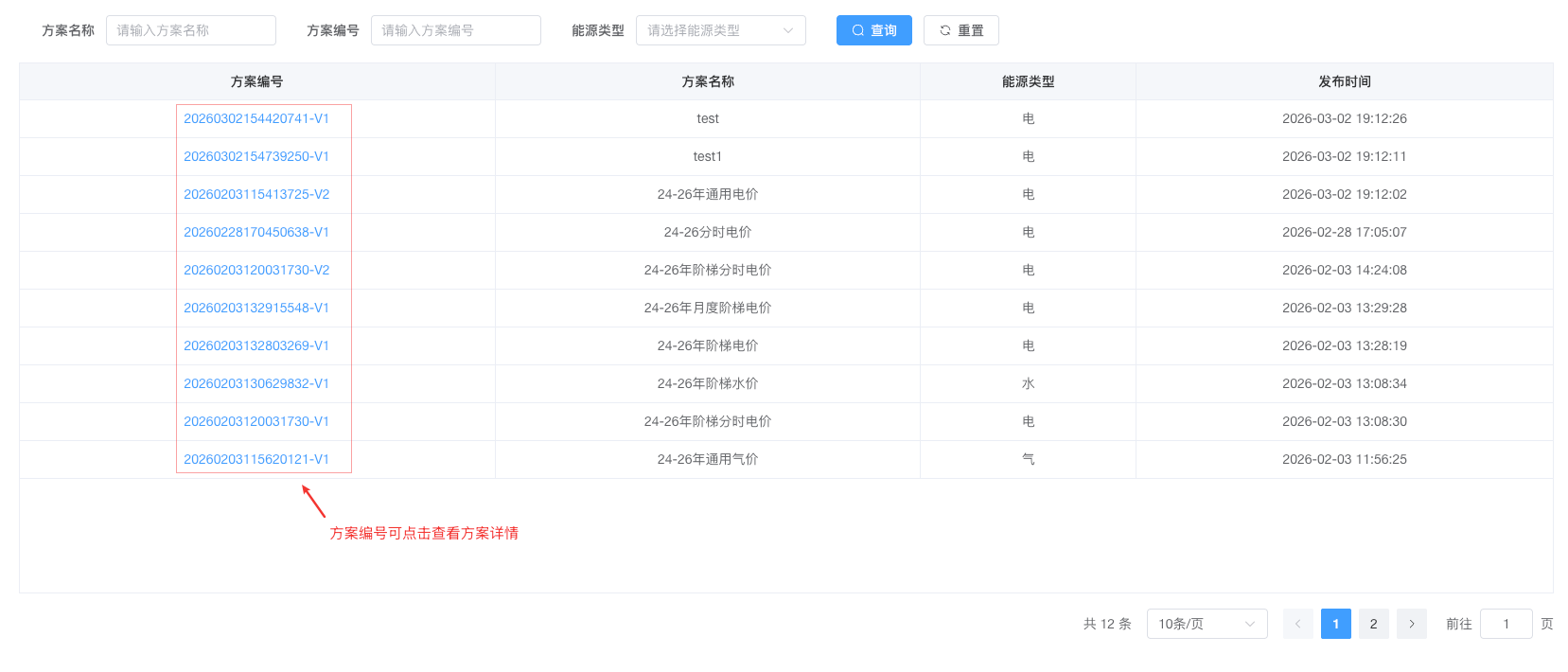Select page 1 in pagination

click(1335, 624)
